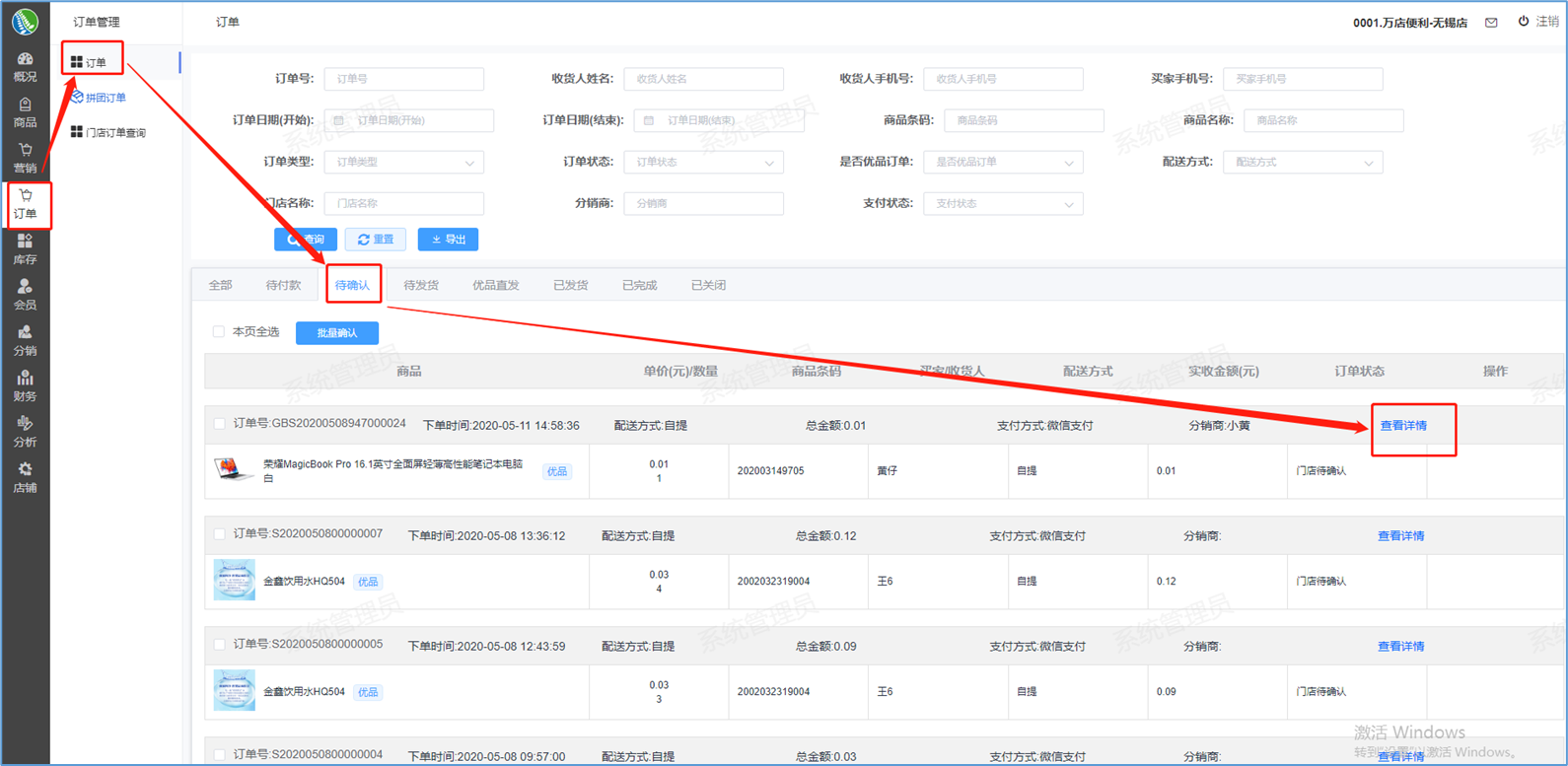Open the 会员 members sidebar icon

[x=25, y=295]
